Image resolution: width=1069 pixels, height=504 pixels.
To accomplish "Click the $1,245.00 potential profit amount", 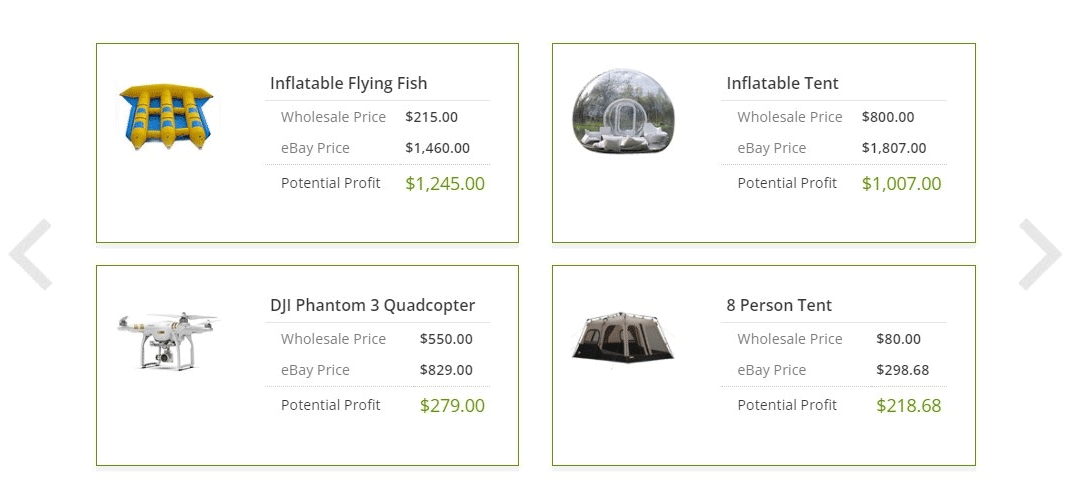I will coord(445,184).
